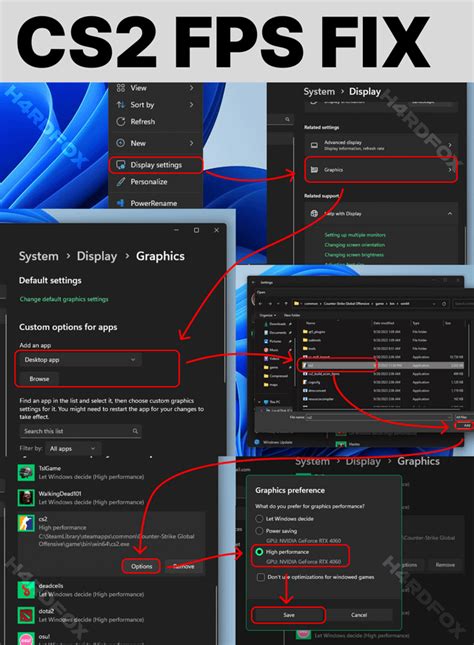
Task: Click the Display breadcrumb above Default settings
Action: [x=97, y=256]
